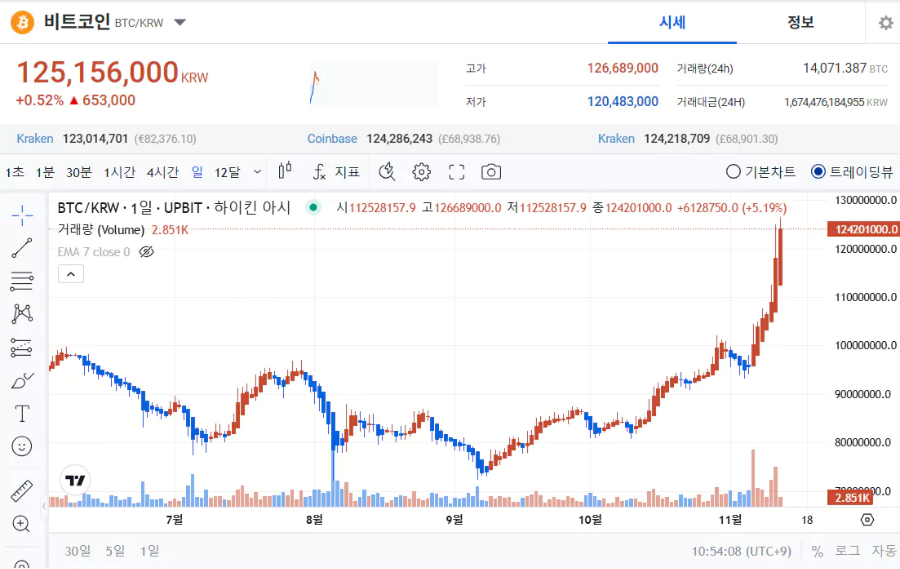Set chart range to 5일
The image size is (900, 569).
coord(115,551)
